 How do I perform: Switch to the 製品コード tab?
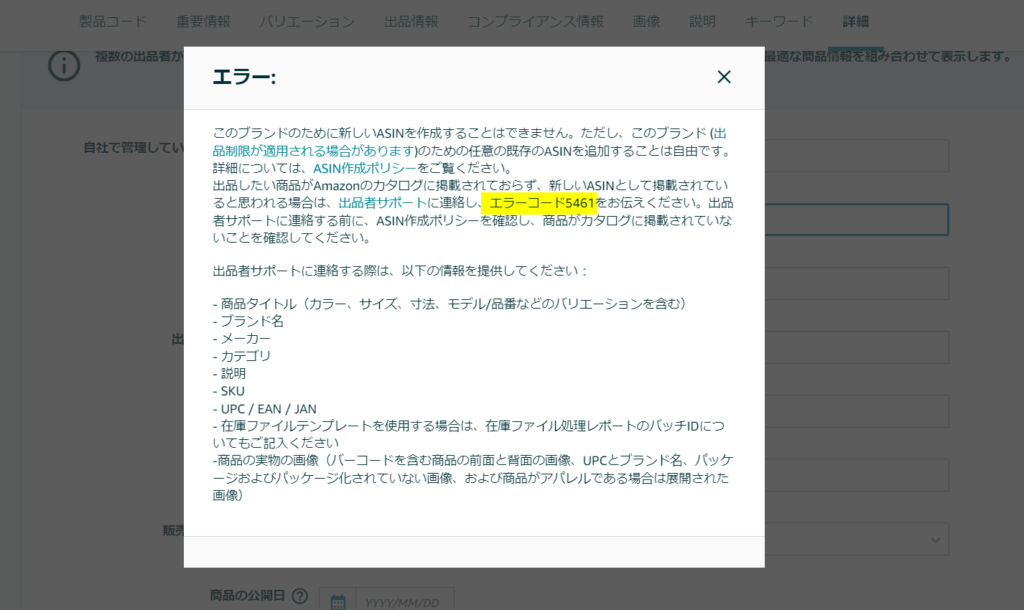[x=116, y=20]
